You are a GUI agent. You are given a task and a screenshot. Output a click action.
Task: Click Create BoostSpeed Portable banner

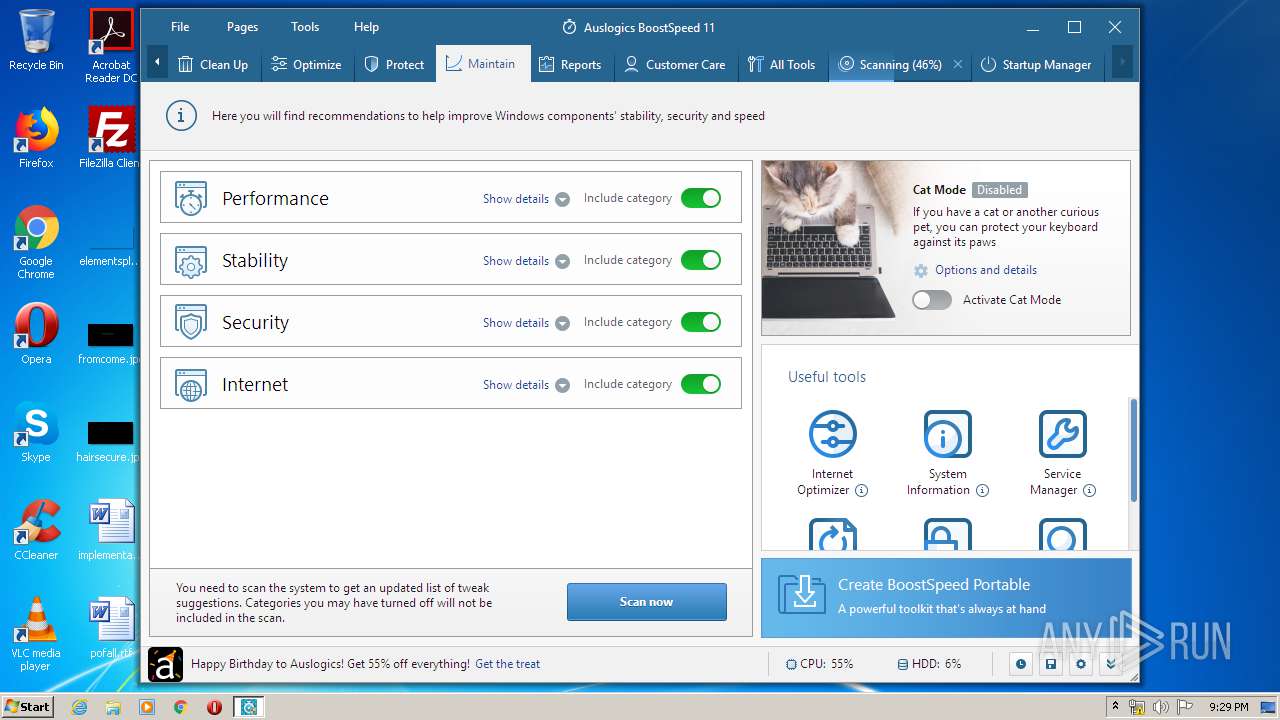(x=946, y=597)
